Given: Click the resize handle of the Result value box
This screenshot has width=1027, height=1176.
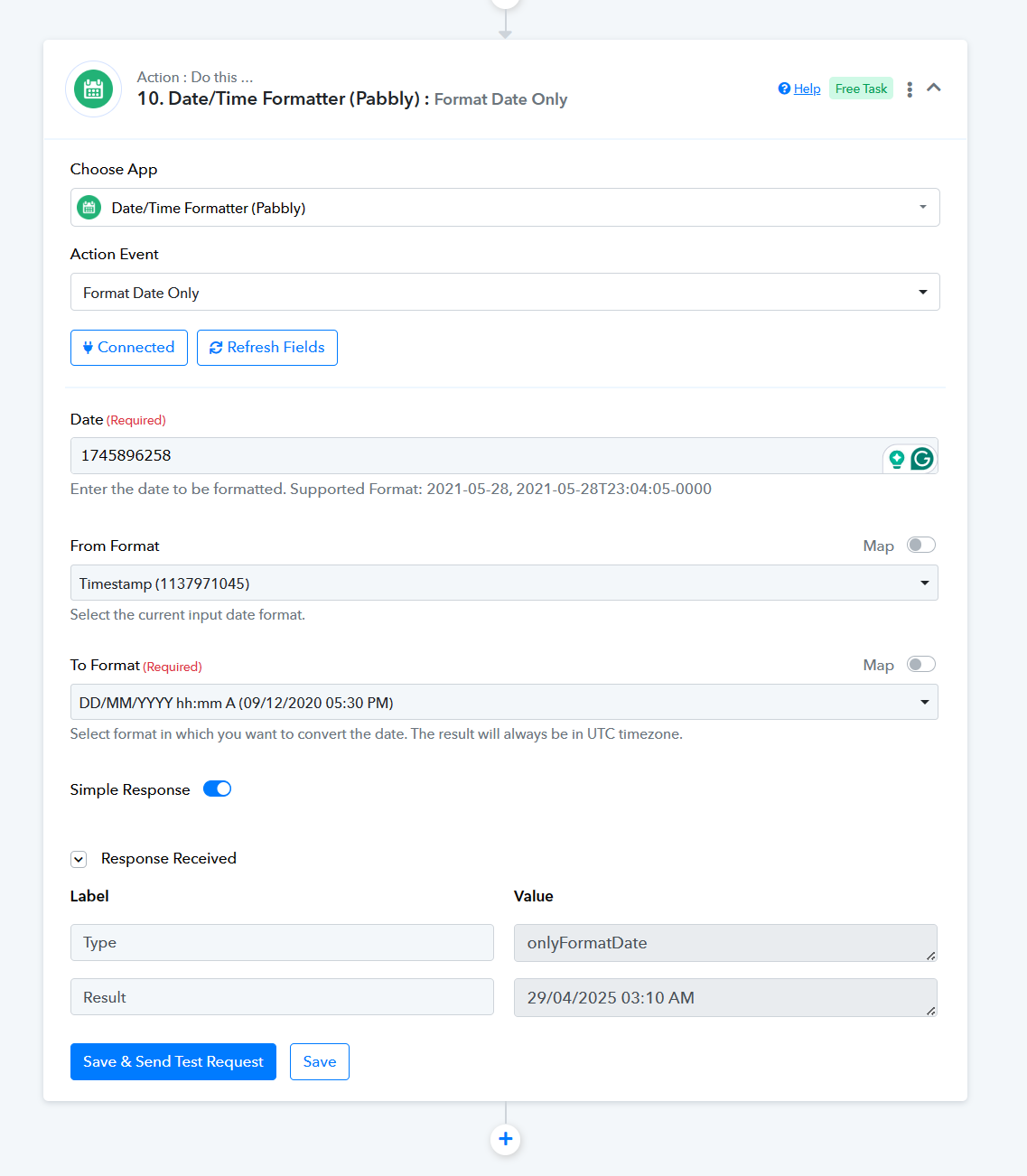Looking at the screenshot, I should click(x=930, y=1011).
